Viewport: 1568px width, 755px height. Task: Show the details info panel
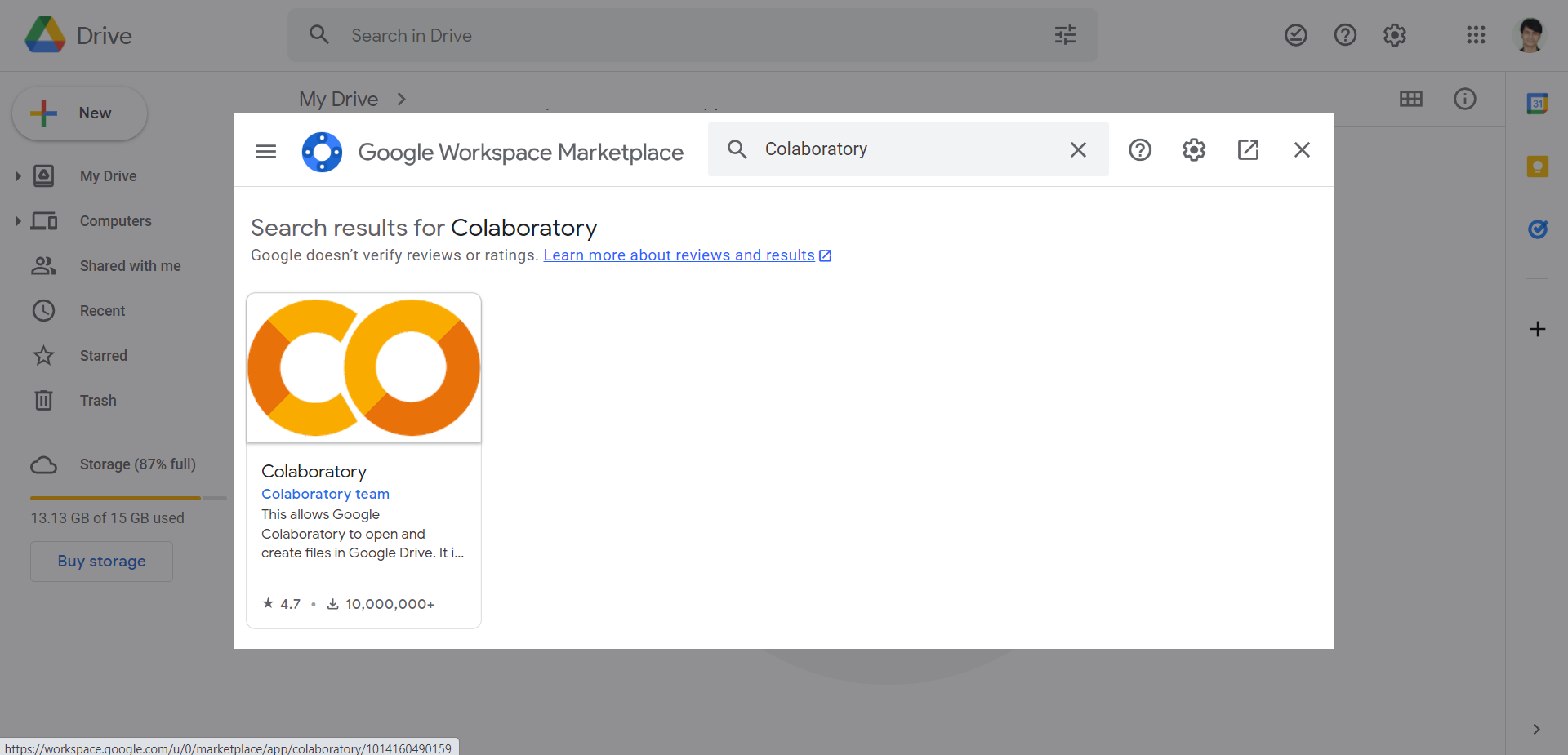[x=1465, y=99]
